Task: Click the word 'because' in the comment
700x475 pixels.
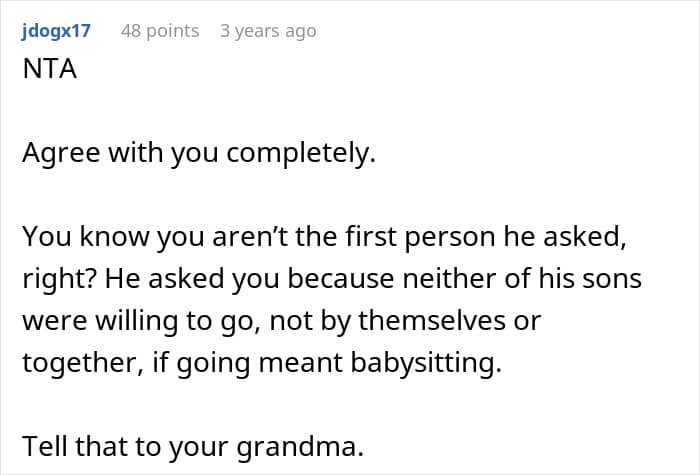Action: click(x=341, y=278)
